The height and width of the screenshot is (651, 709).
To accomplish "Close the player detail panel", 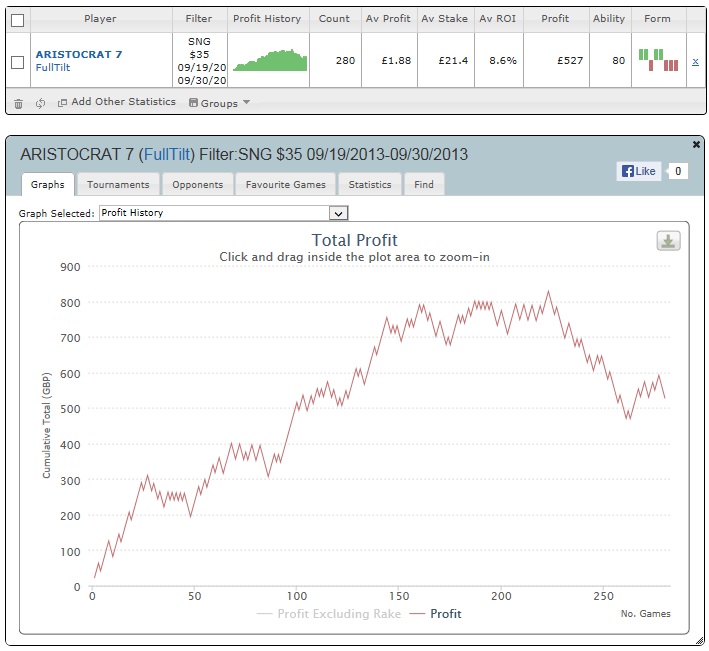I will (x=696, y=145).
